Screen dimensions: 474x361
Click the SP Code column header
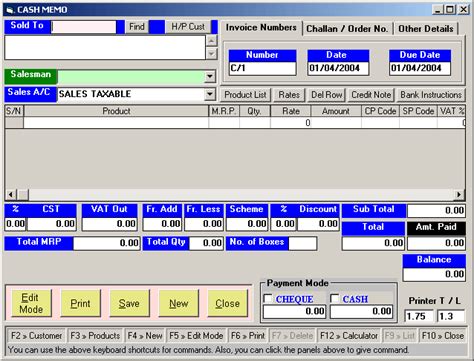pos(418,111)
